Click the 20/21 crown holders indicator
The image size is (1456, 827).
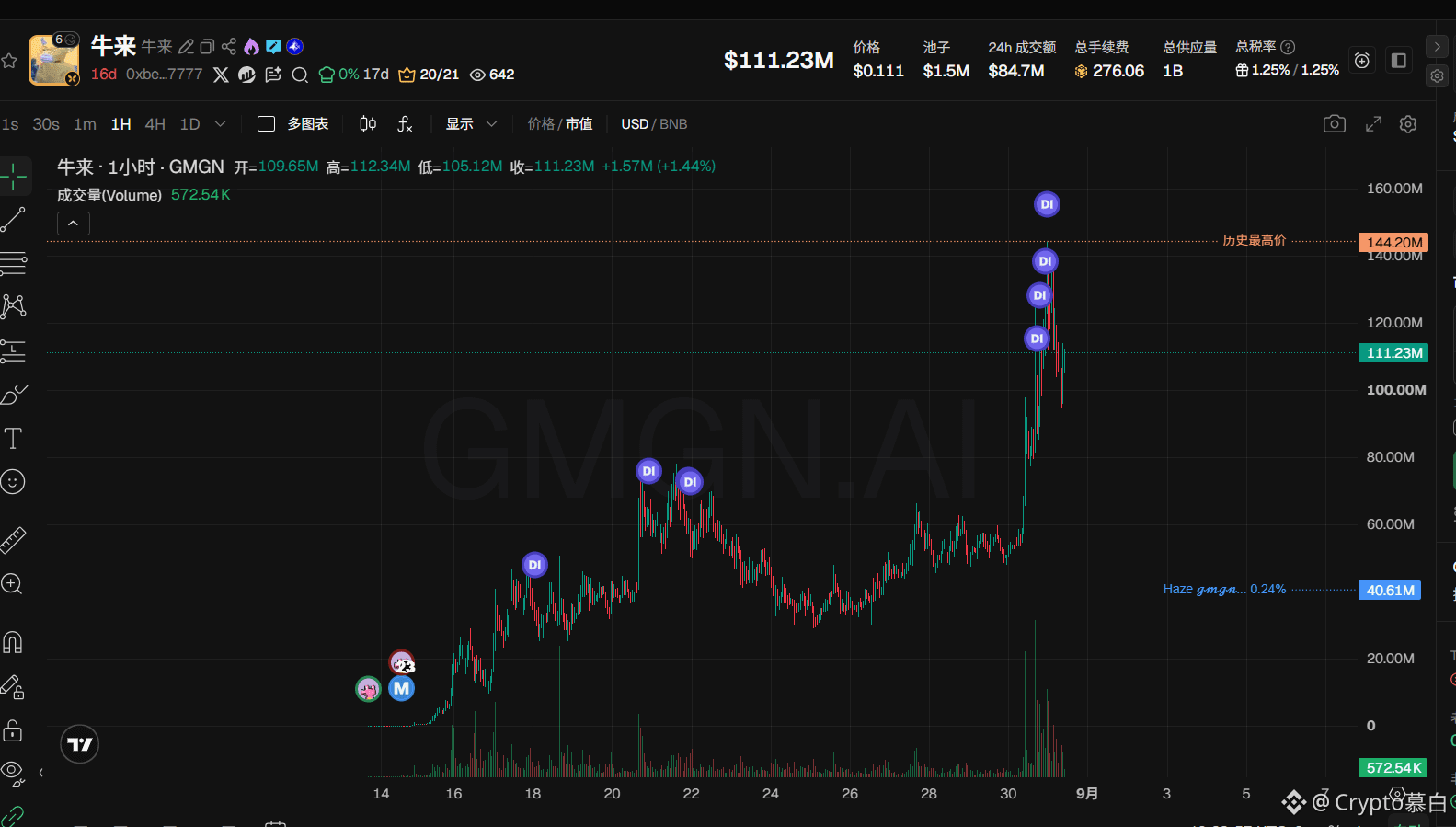[429, 75]
